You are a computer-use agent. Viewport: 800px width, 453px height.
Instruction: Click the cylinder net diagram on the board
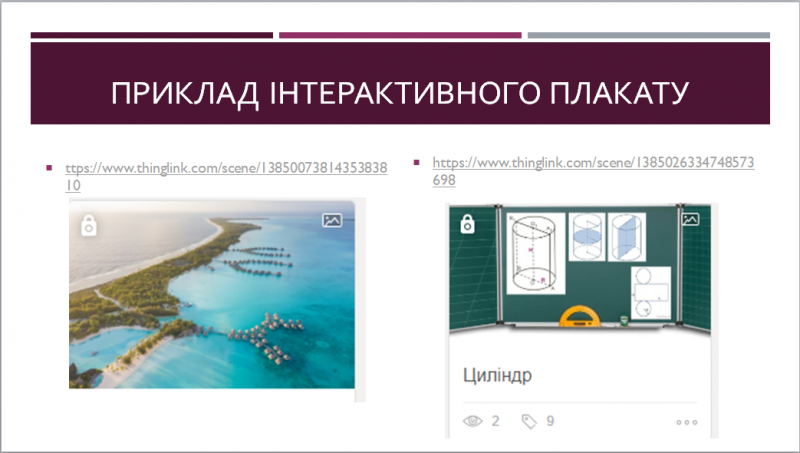click(x=651, y=293)
